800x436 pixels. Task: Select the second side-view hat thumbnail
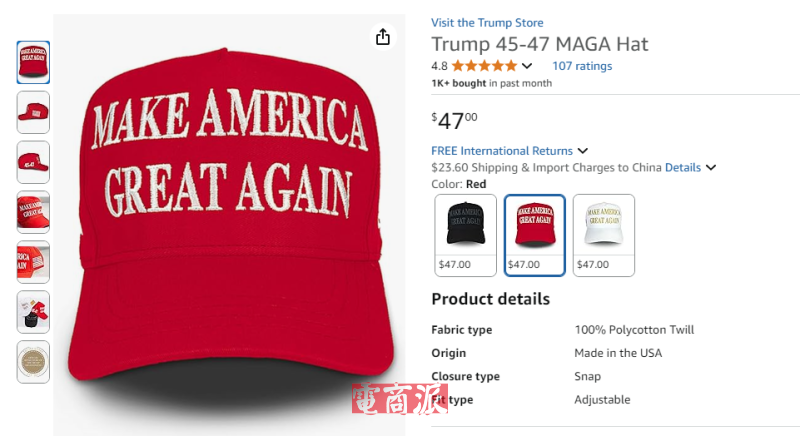[x=33, y=112]
